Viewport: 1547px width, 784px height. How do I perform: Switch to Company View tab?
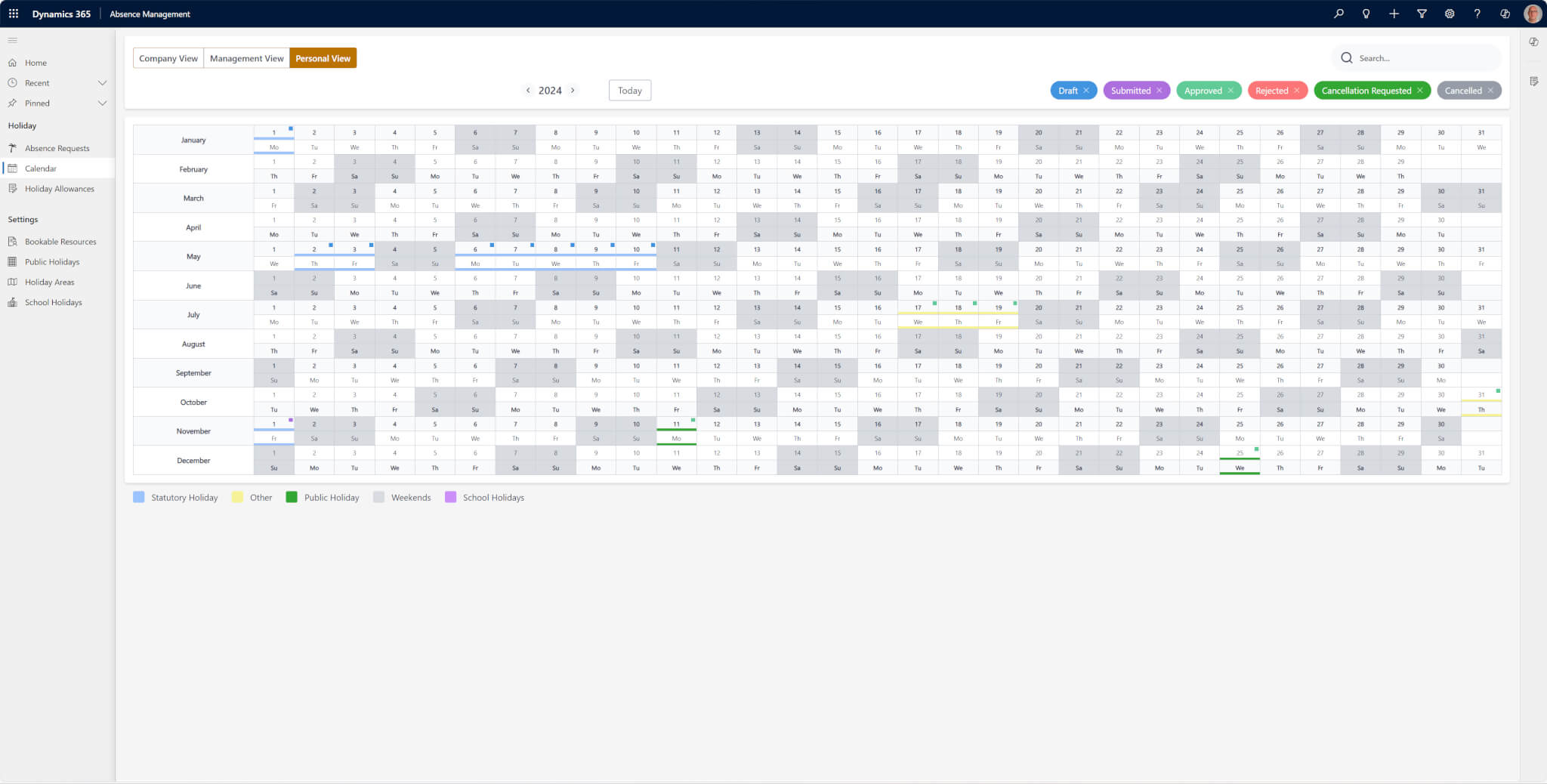pyautogui.click(x=168, y=58)
